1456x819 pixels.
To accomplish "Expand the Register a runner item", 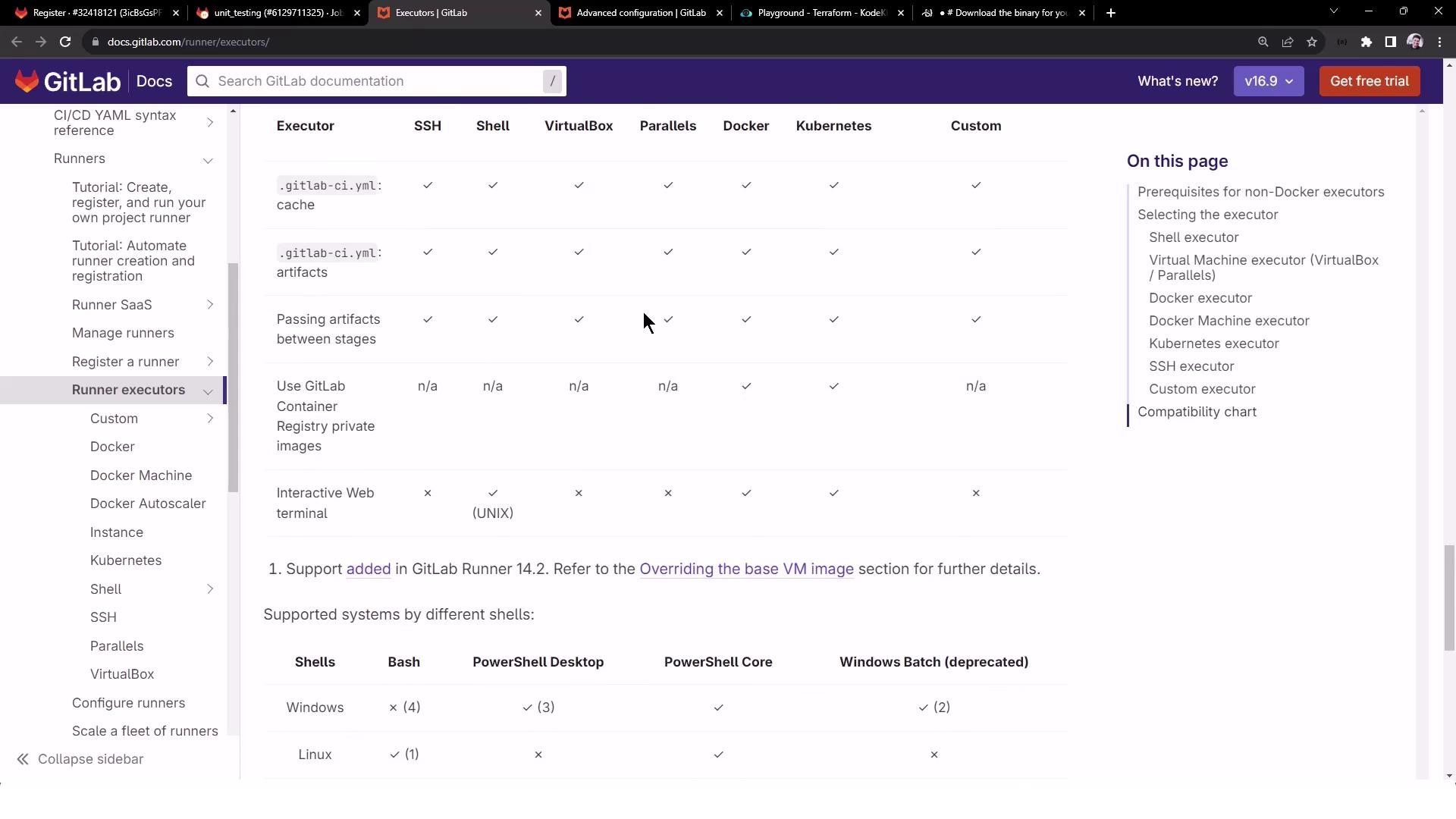I will [x=210, y=362].
